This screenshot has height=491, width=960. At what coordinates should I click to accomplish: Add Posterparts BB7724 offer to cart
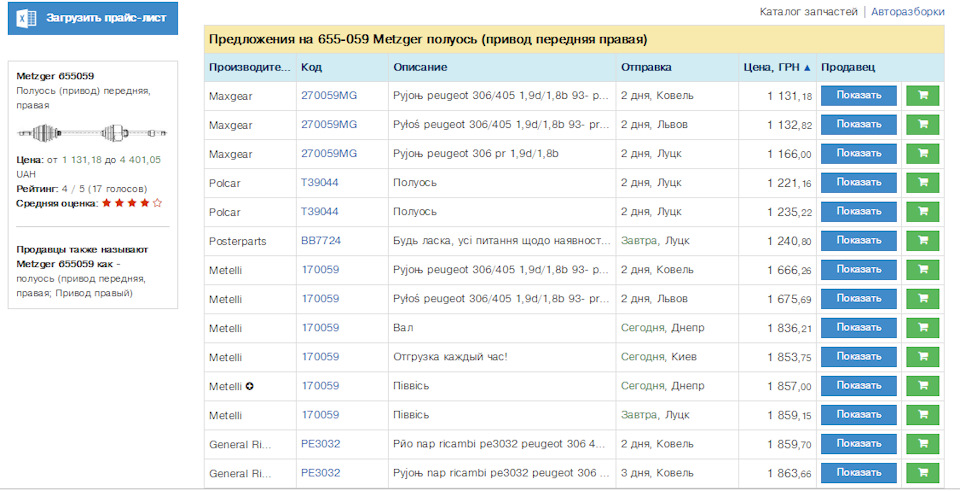pos(922,241)
